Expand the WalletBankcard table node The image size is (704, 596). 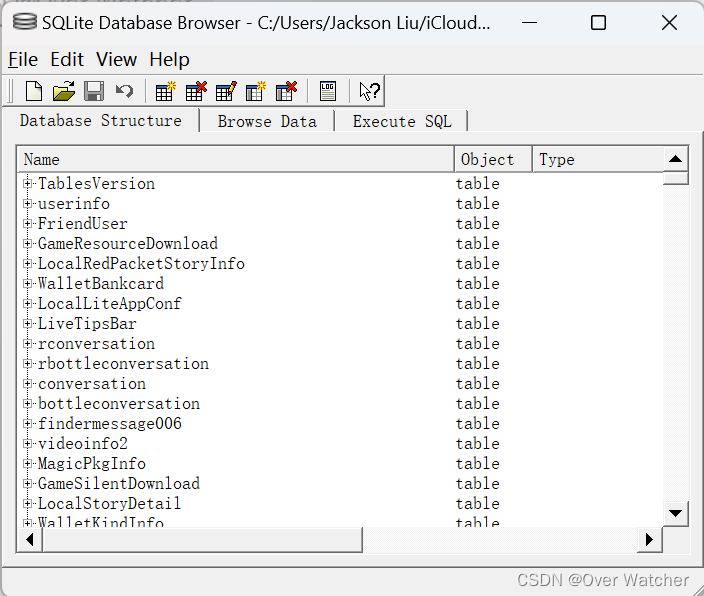click(27, 283)
